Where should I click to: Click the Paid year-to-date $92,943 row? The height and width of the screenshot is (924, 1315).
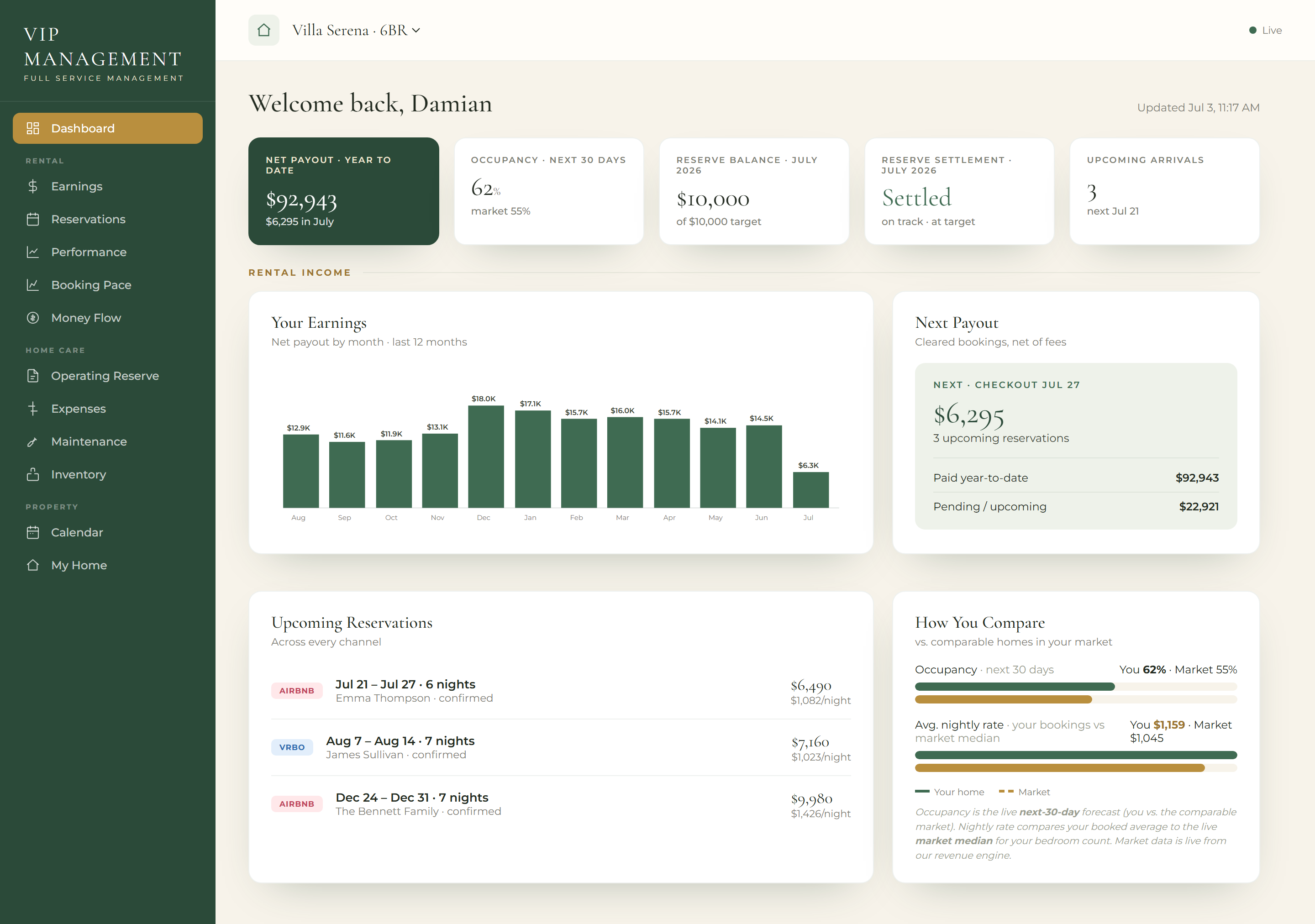coord(1076,478)
